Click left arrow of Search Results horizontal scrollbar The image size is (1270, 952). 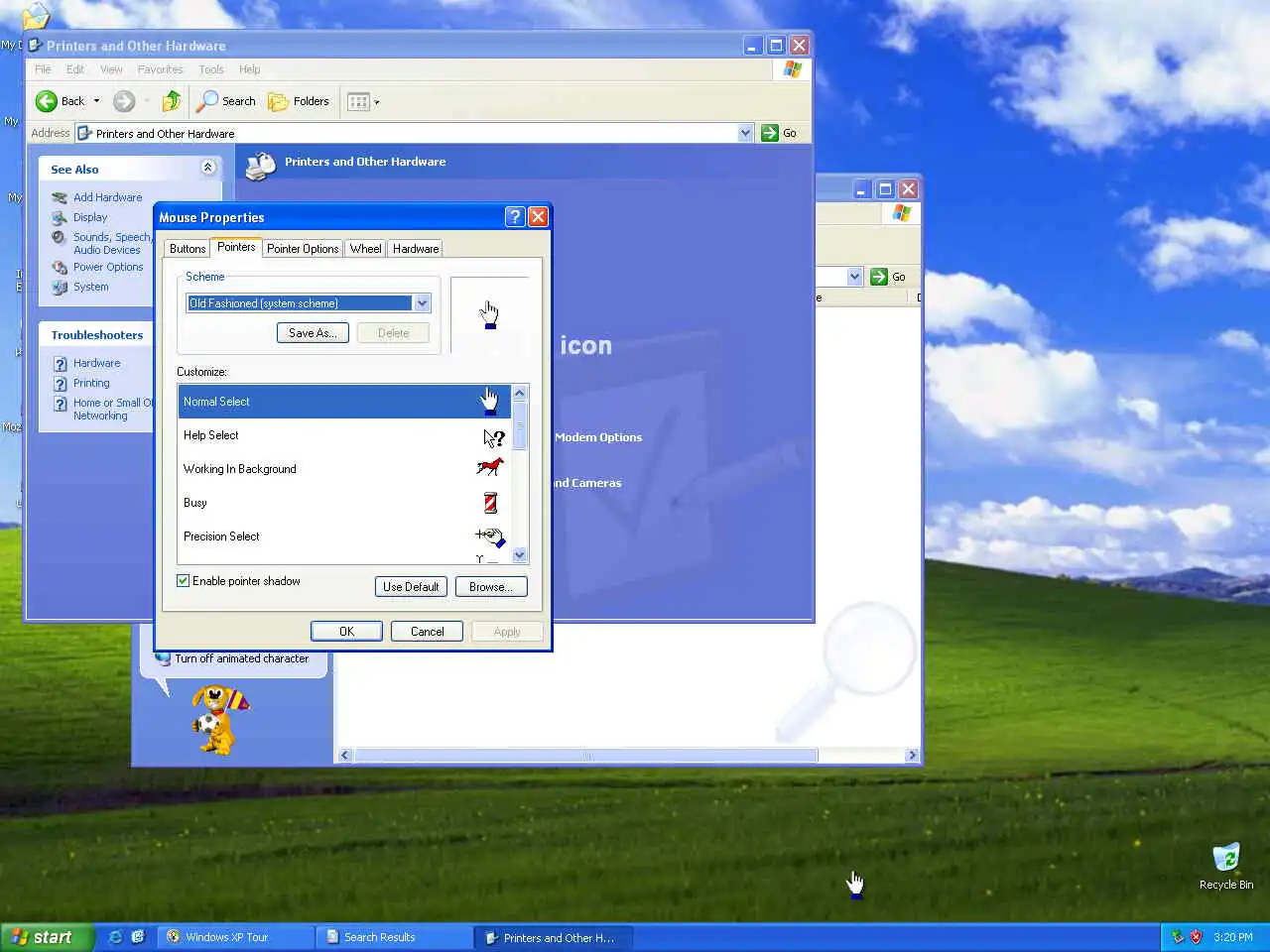pos(345,756)
